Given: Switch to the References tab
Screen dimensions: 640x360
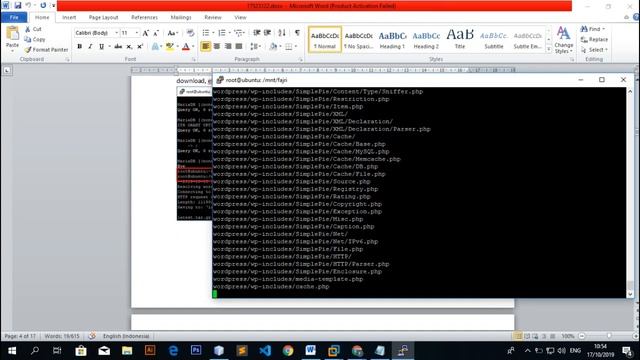Looking at the screenshot, I should (x=144, y=18).
